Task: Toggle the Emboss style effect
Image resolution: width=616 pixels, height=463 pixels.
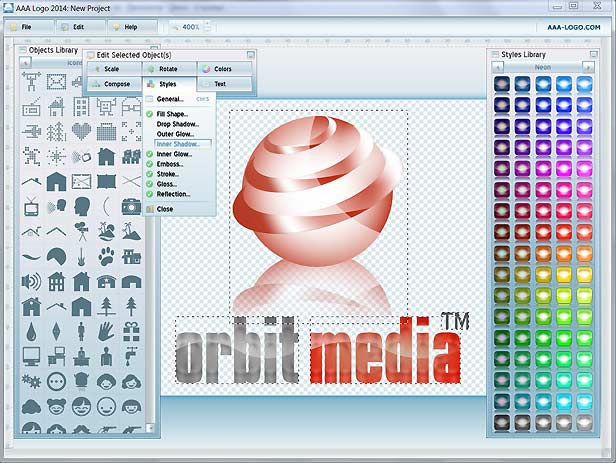Action: coord(170,164)
